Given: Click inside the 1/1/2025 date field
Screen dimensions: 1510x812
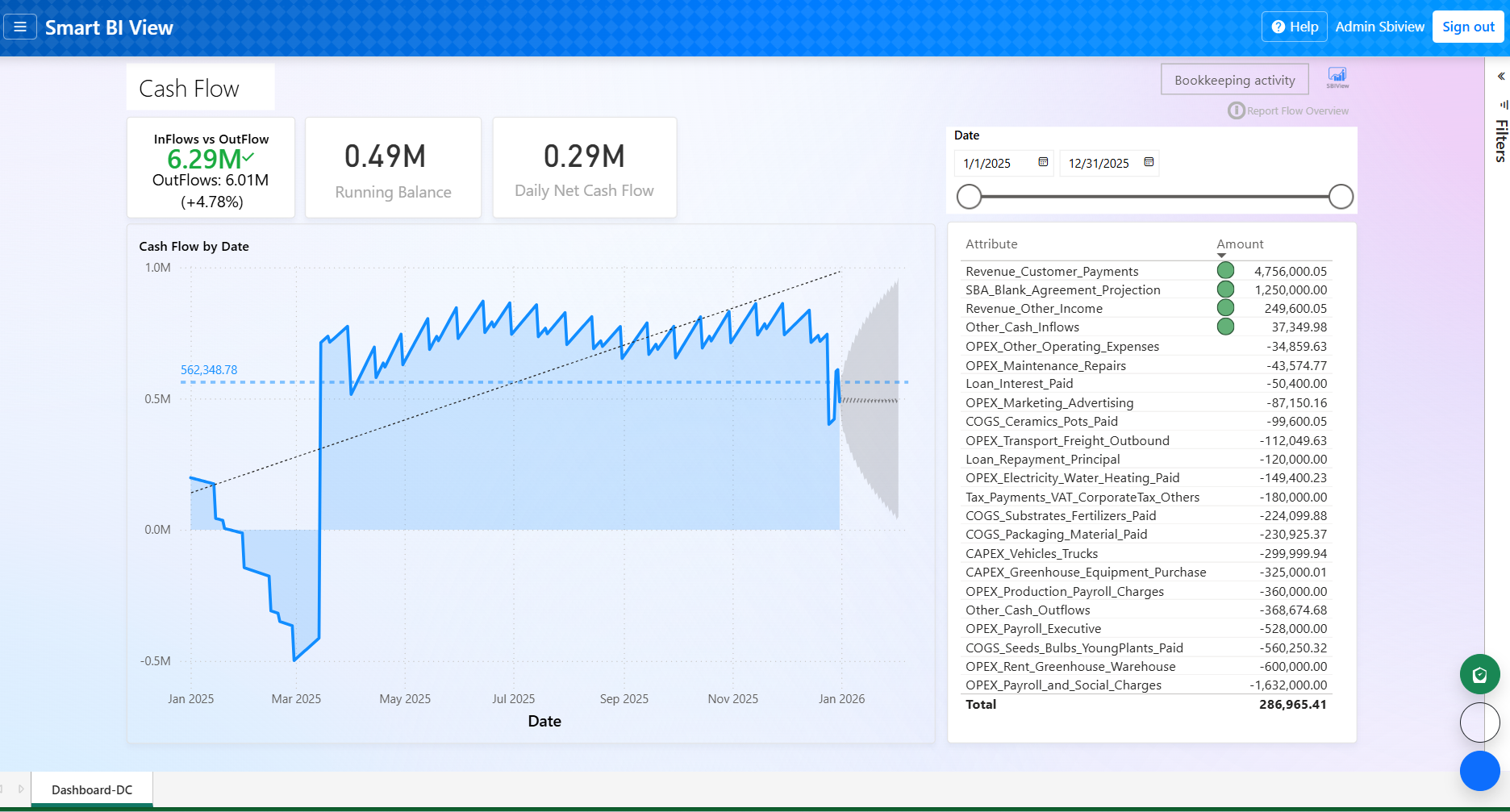Looking at the screenshot, I should pyautogui.click(x=992, y=163).
